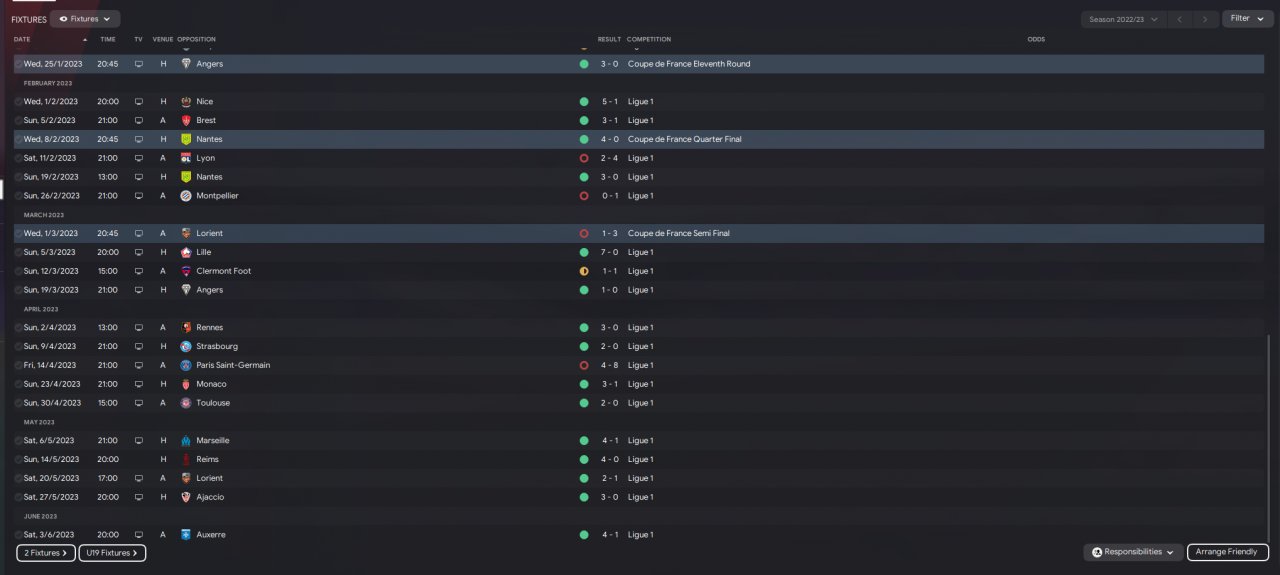Click the red loss indicator for Lyon match
Image resolution: width=1280 pixels, height=575 pixels.
tap(584, 158)
